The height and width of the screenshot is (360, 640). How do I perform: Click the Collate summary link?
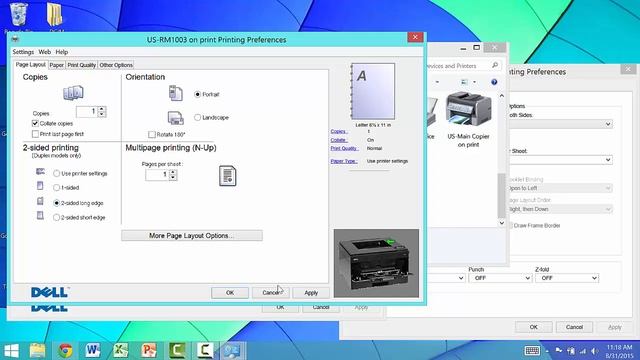(x=339, y=140)
